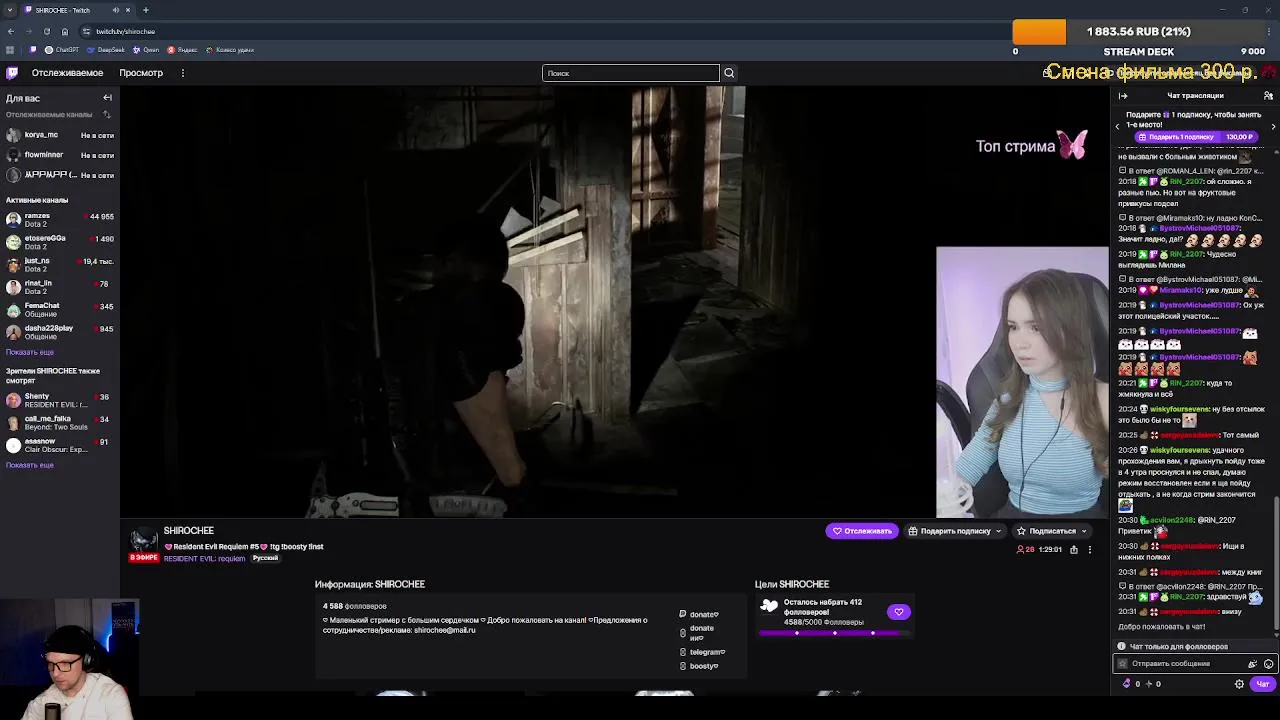Focus the 'Поиск' search field
Viewport: 1280px width, 720px height.
pyautogui.click(x=631, y=73)
